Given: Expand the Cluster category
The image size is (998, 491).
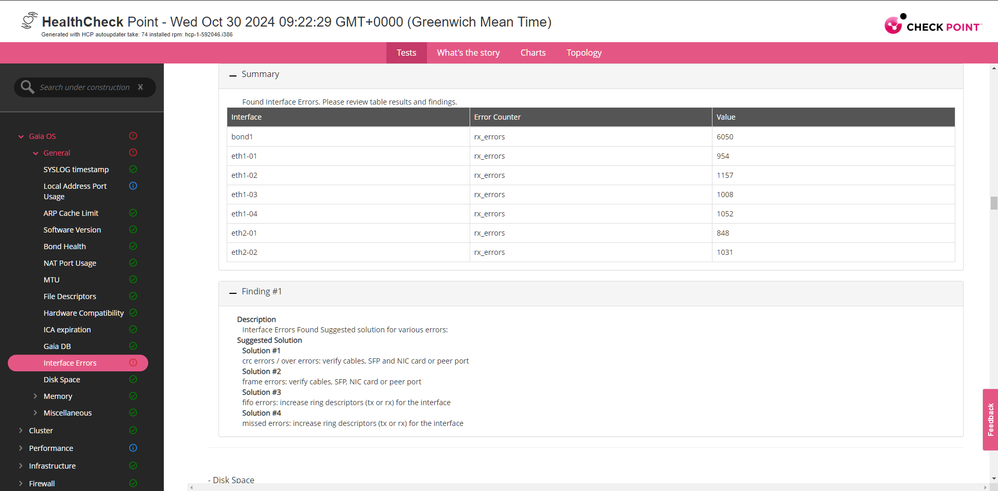Looking at the screenshot, I should 21,431.
